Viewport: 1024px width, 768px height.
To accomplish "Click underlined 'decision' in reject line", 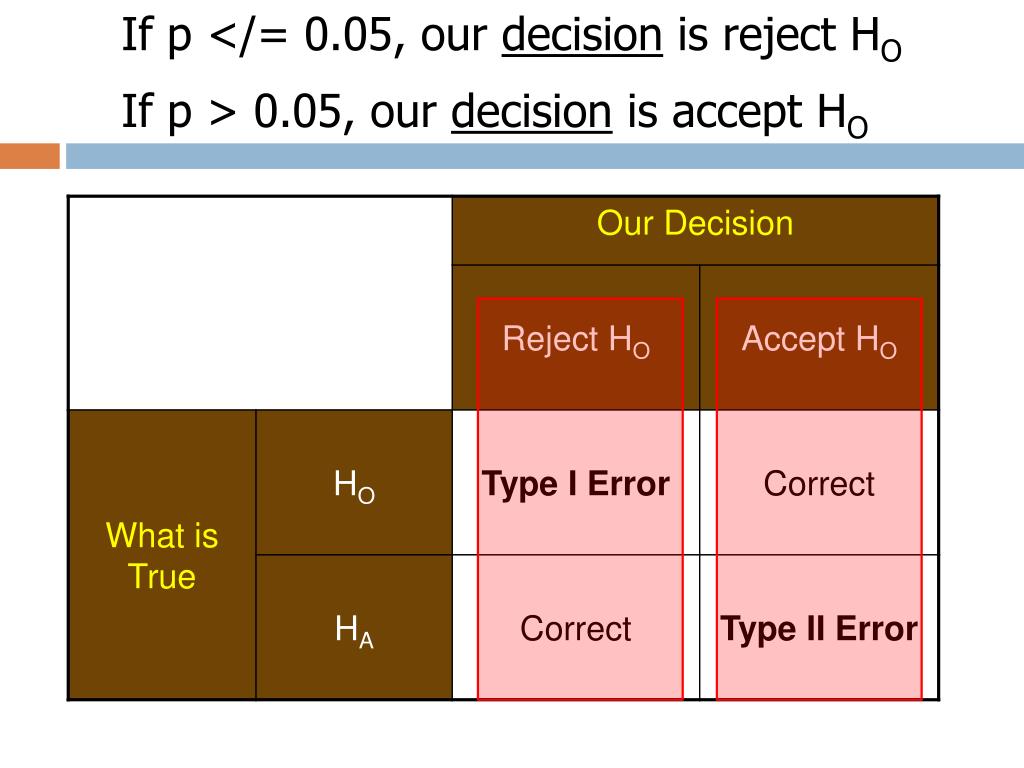I will coord(582,35).
